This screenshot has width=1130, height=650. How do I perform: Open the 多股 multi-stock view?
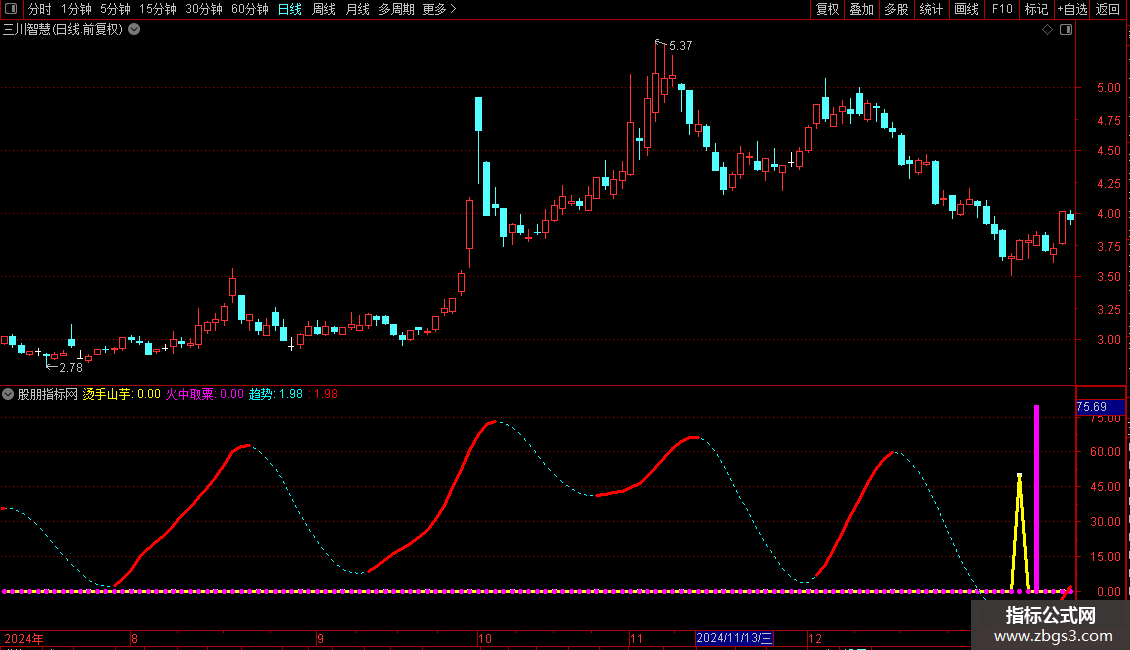[x=896, y=9]
